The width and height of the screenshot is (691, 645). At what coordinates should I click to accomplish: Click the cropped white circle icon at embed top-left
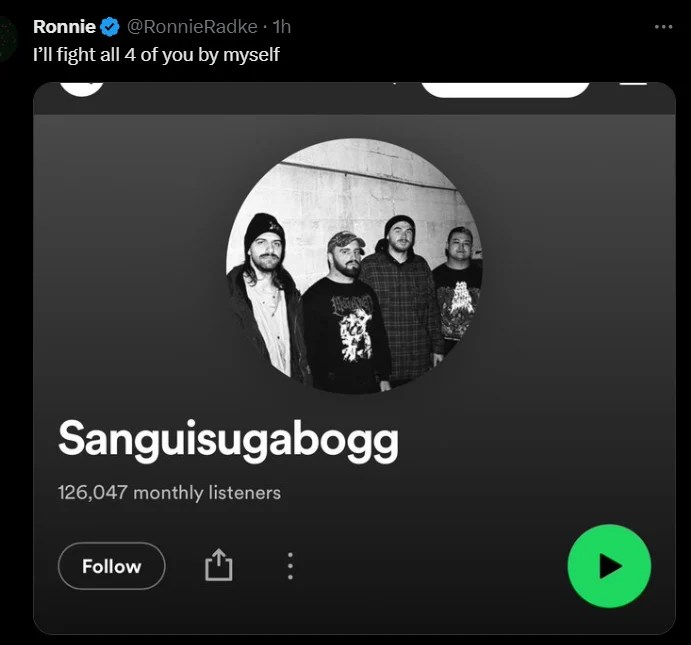point(82,89)
